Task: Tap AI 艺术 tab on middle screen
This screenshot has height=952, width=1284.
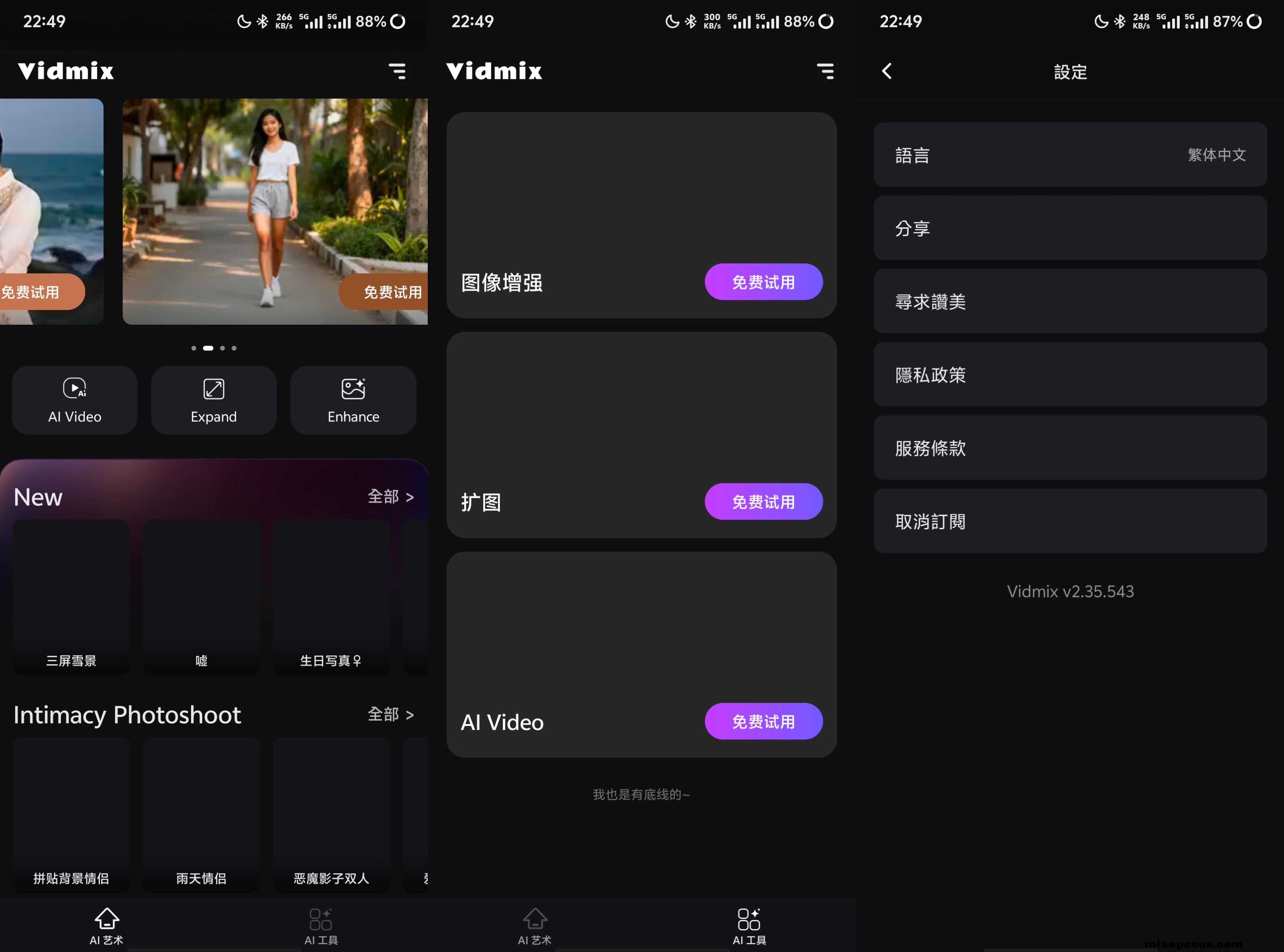Action: [x=534, y=925]
